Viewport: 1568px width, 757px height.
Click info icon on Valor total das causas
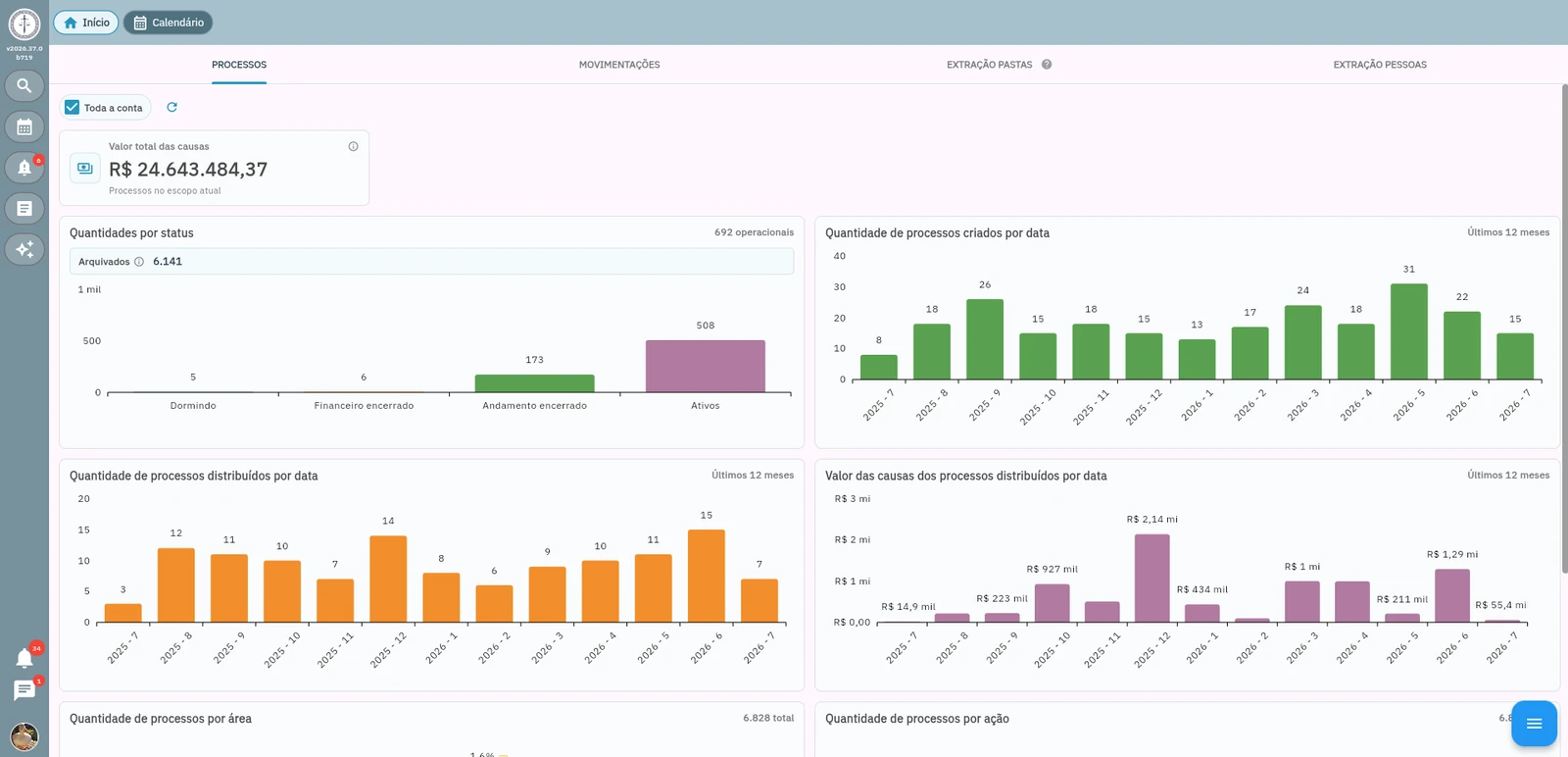point(353,146)
